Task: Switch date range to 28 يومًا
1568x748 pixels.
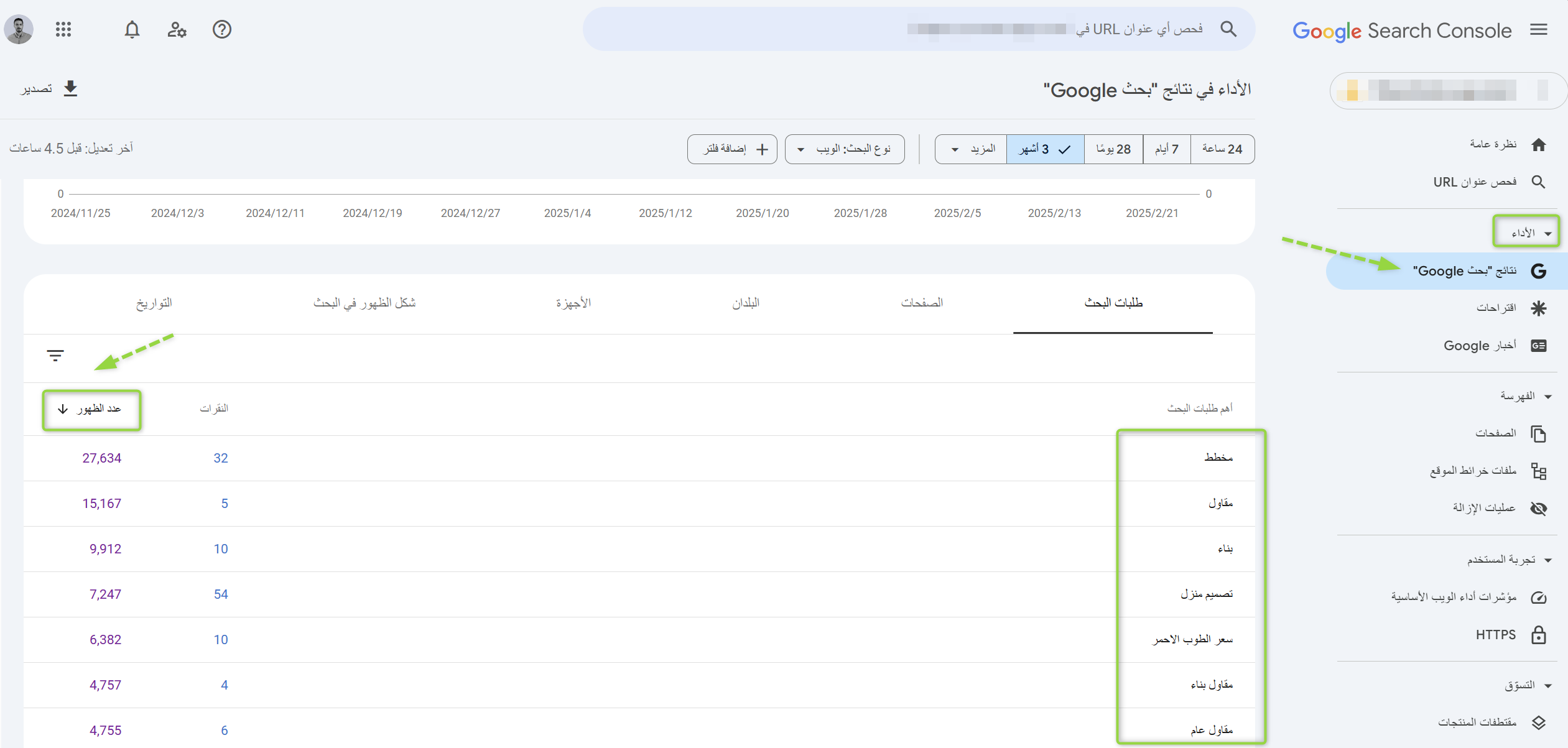Action: 1113,149
